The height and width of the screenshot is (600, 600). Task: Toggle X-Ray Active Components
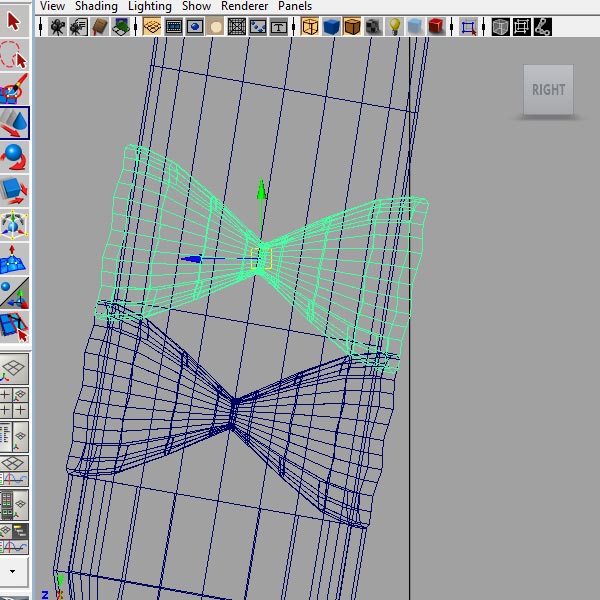coord(522,27)
